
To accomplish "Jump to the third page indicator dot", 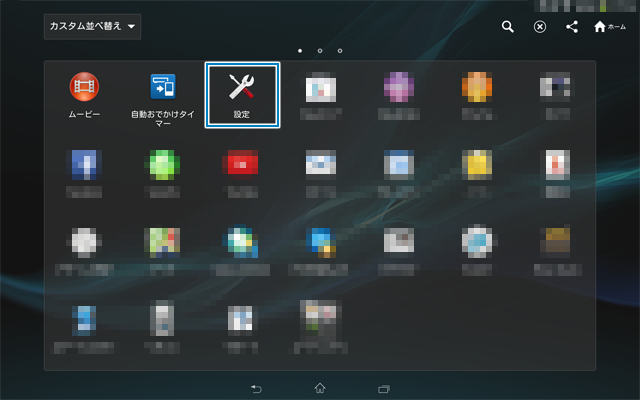I will click(x=340, y=49).
